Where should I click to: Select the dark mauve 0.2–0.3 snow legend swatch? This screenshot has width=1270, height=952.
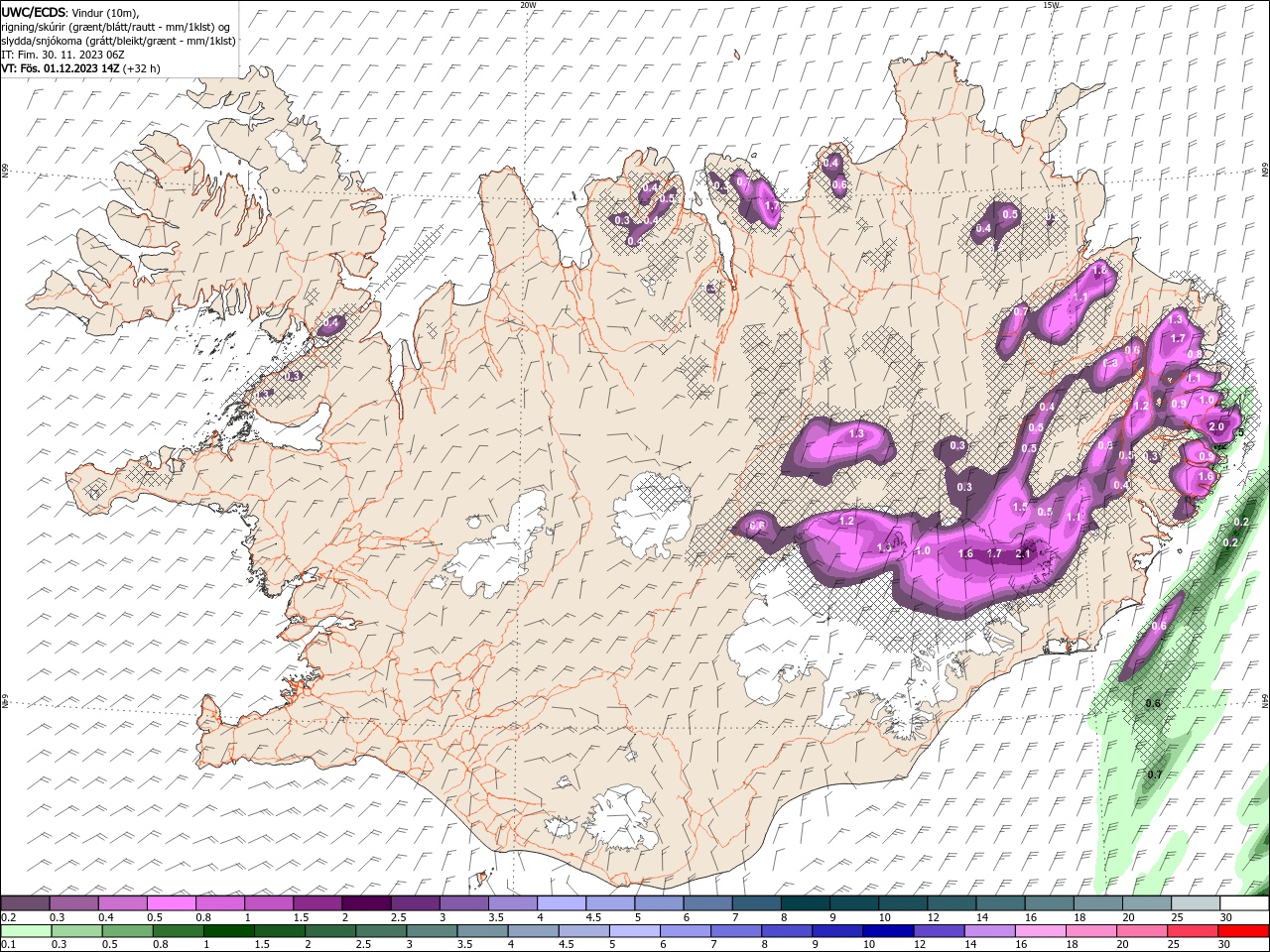point(25,903)
